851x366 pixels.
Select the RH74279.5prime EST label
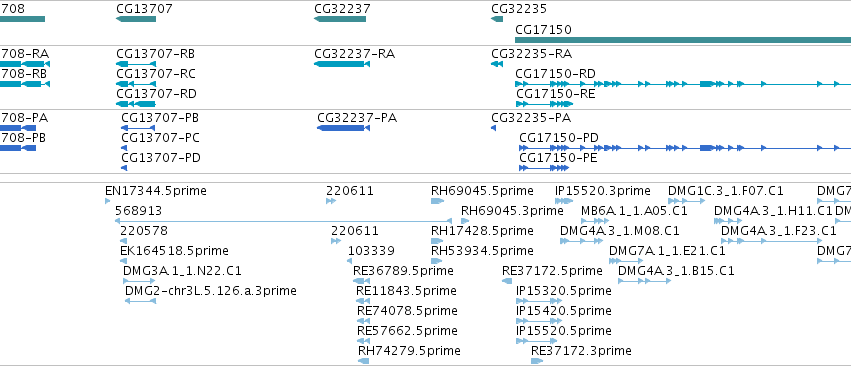409,351
